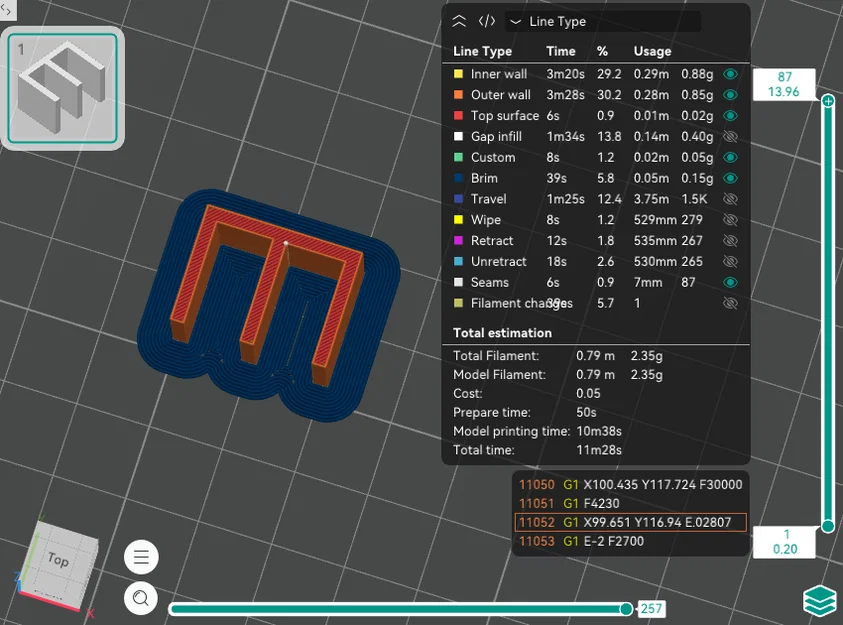
Task: Click Travel usage 3.75m
Action: (x=651, y=199)
